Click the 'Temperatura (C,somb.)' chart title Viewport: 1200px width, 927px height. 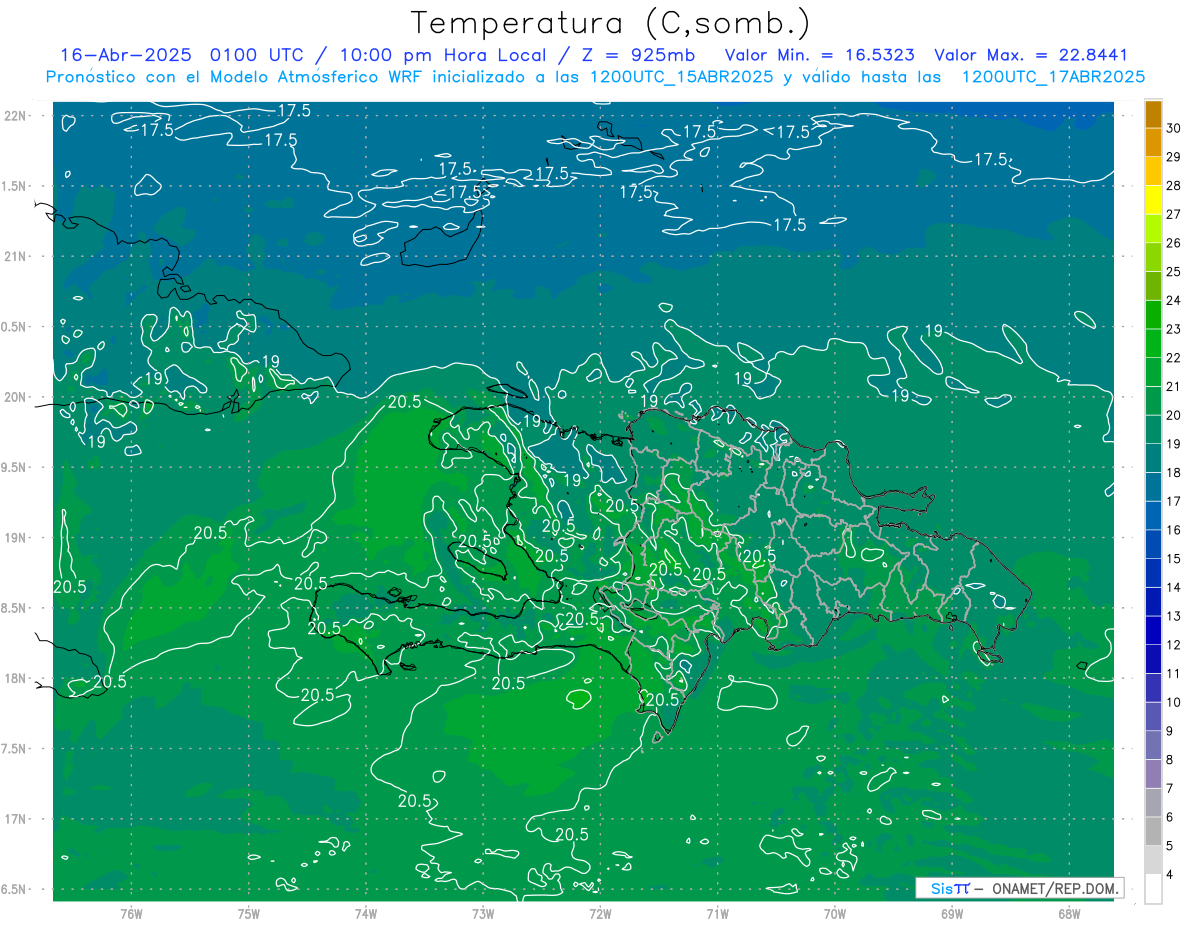tap(610, 23)
